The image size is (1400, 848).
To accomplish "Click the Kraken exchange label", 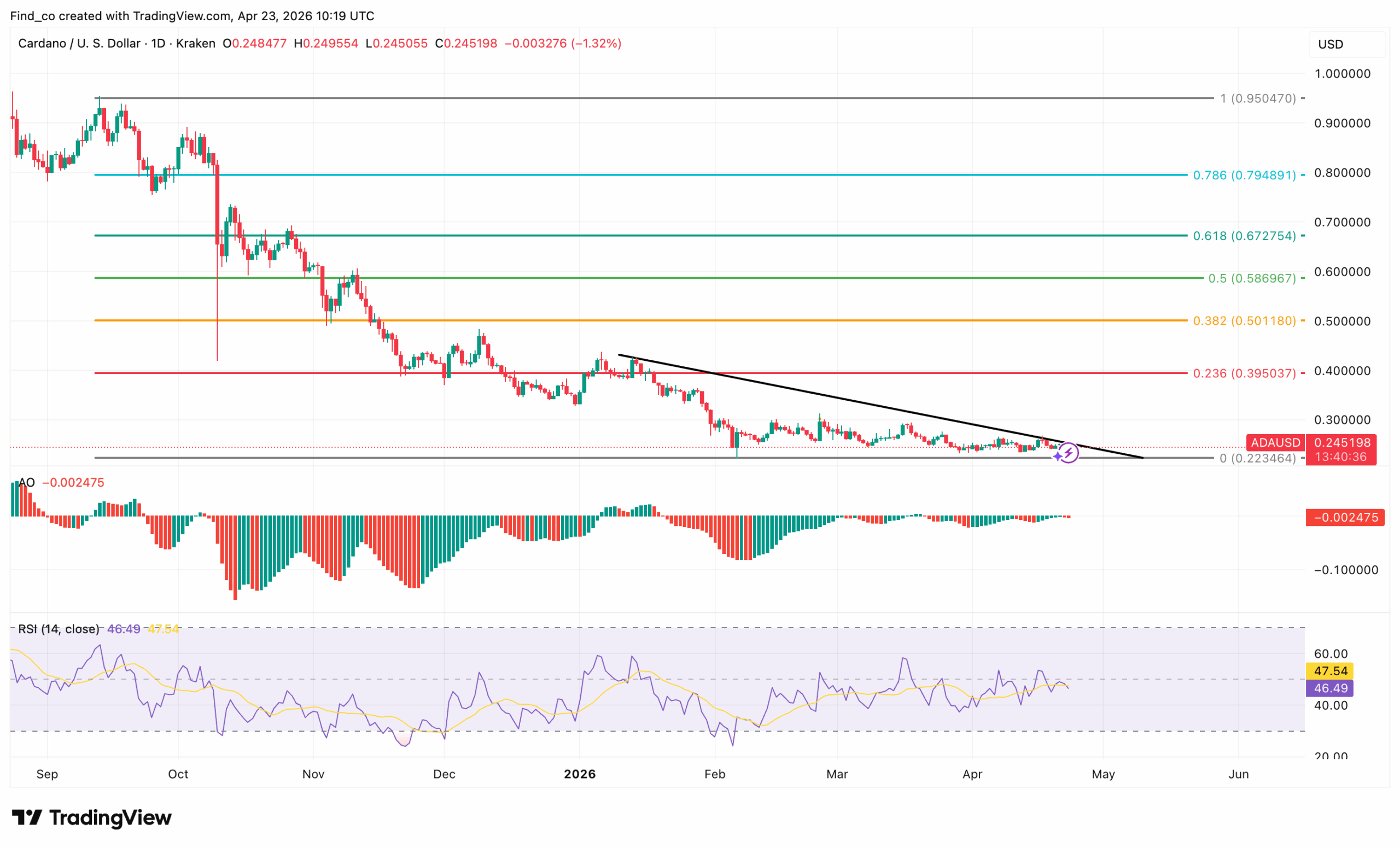I will pos(195,43).
